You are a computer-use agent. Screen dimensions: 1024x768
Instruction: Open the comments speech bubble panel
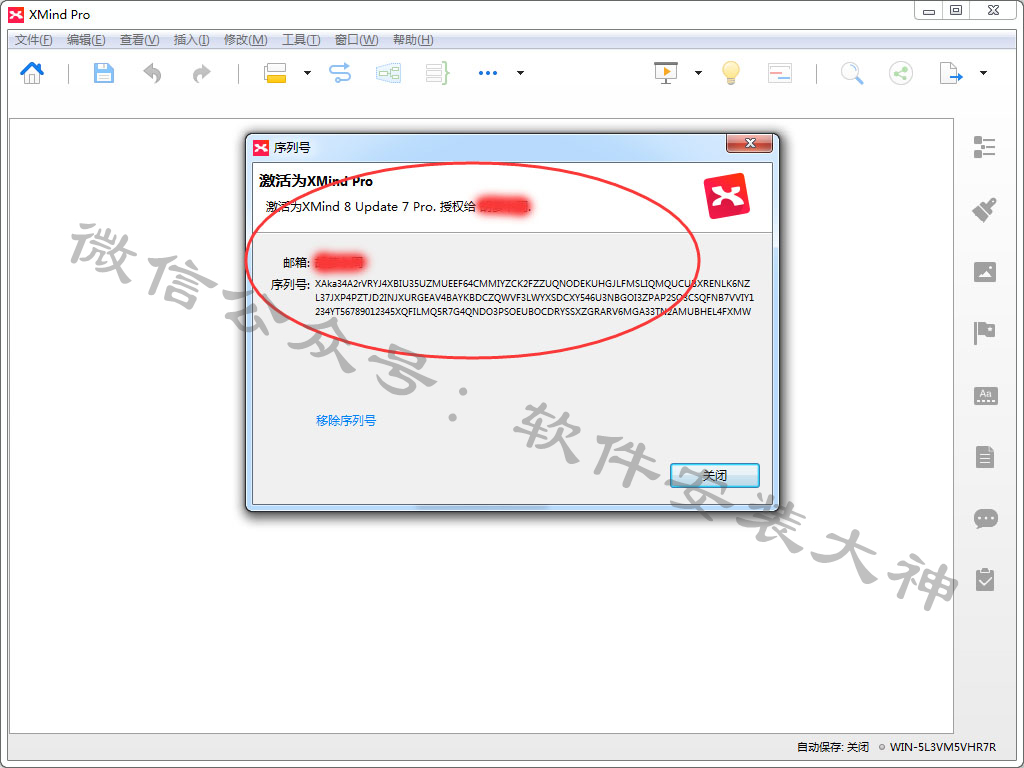[x=985, y=519]
